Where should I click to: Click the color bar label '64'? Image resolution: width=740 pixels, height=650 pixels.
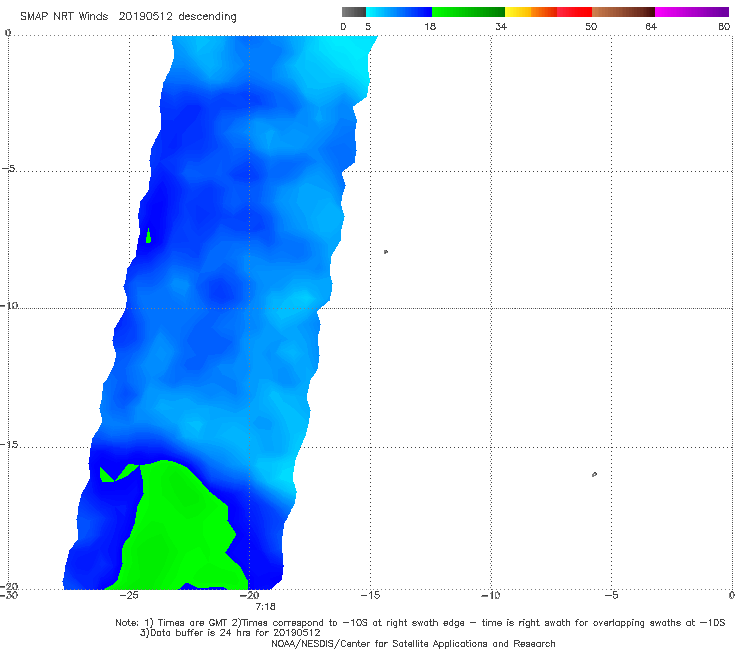651,26
